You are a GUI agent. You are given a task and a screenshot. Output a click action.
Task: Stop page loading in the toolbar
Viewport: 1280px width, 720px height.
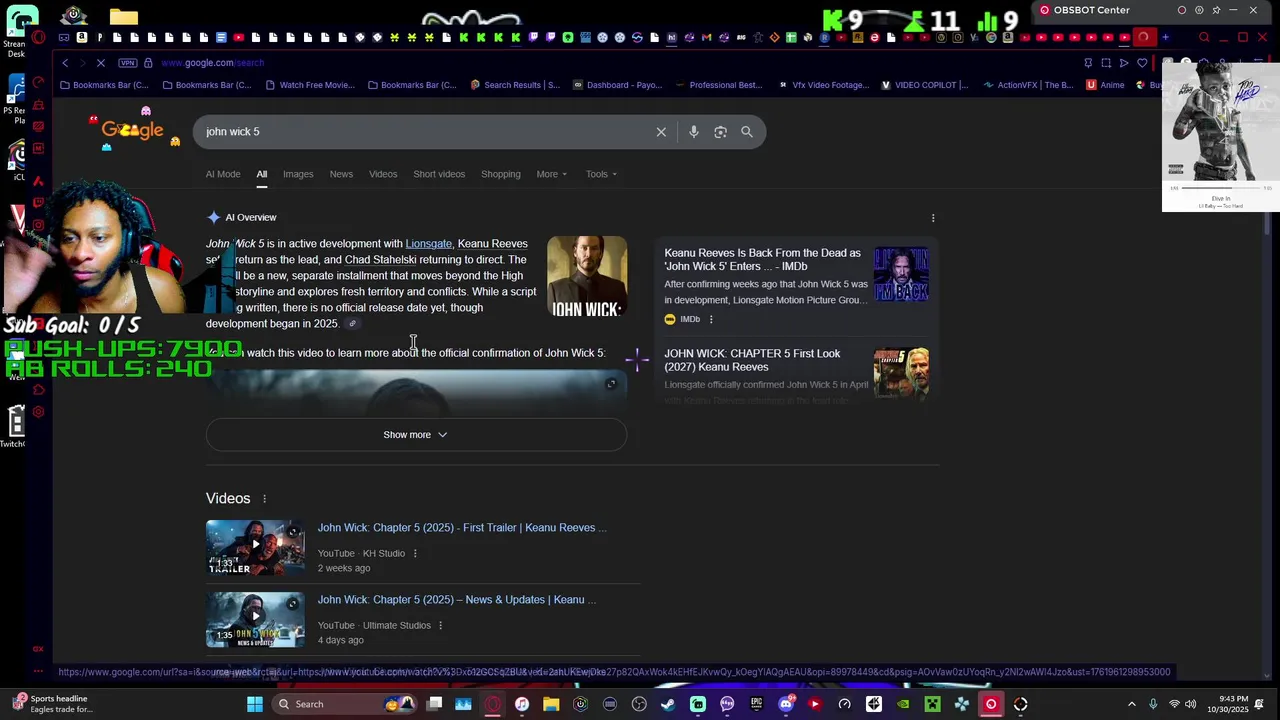[x=101, y=63]
